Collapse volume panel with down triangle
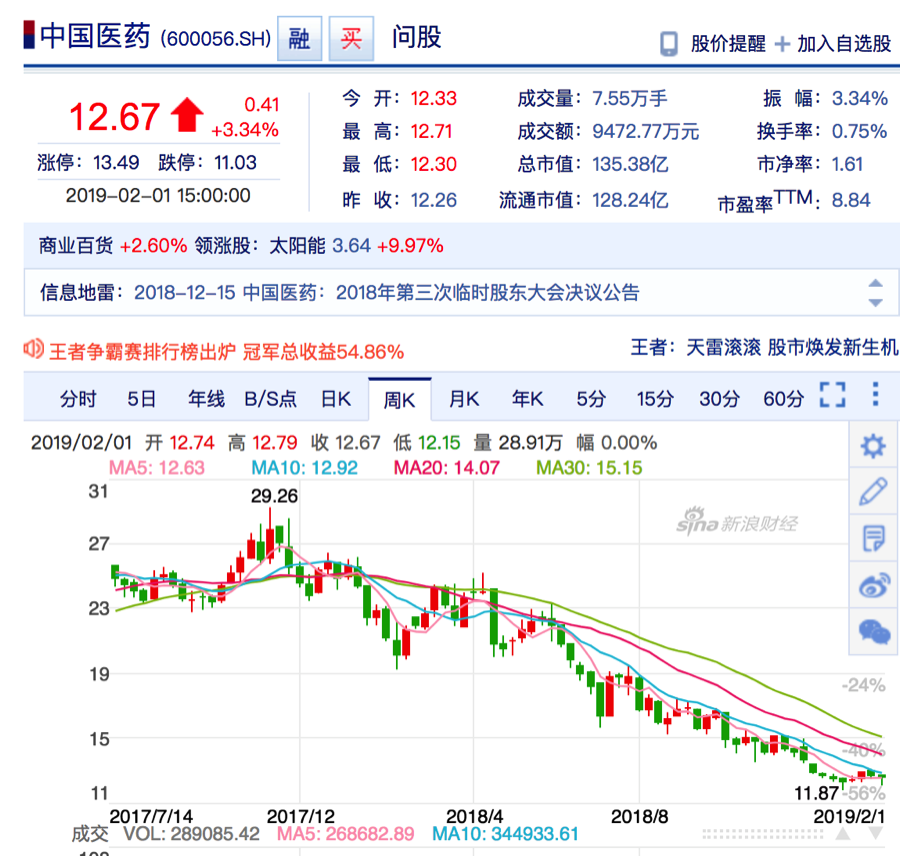The height and width of the screenshot is (857, 900). [876, 834]
